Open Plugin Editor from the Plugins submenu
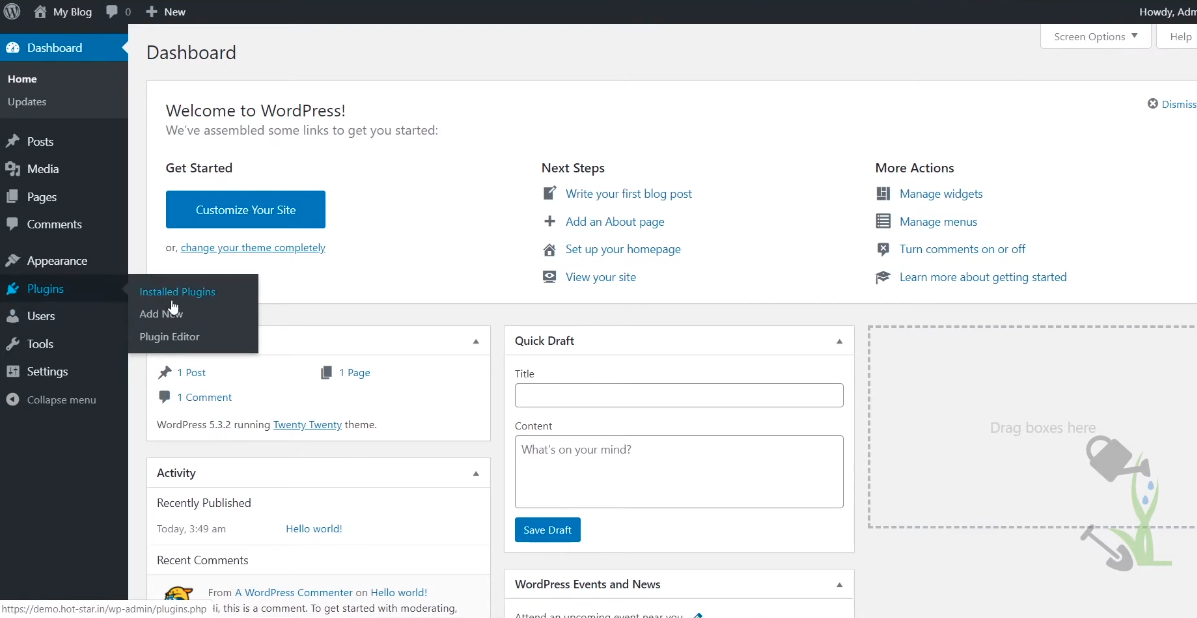 [x=169, y=337]
